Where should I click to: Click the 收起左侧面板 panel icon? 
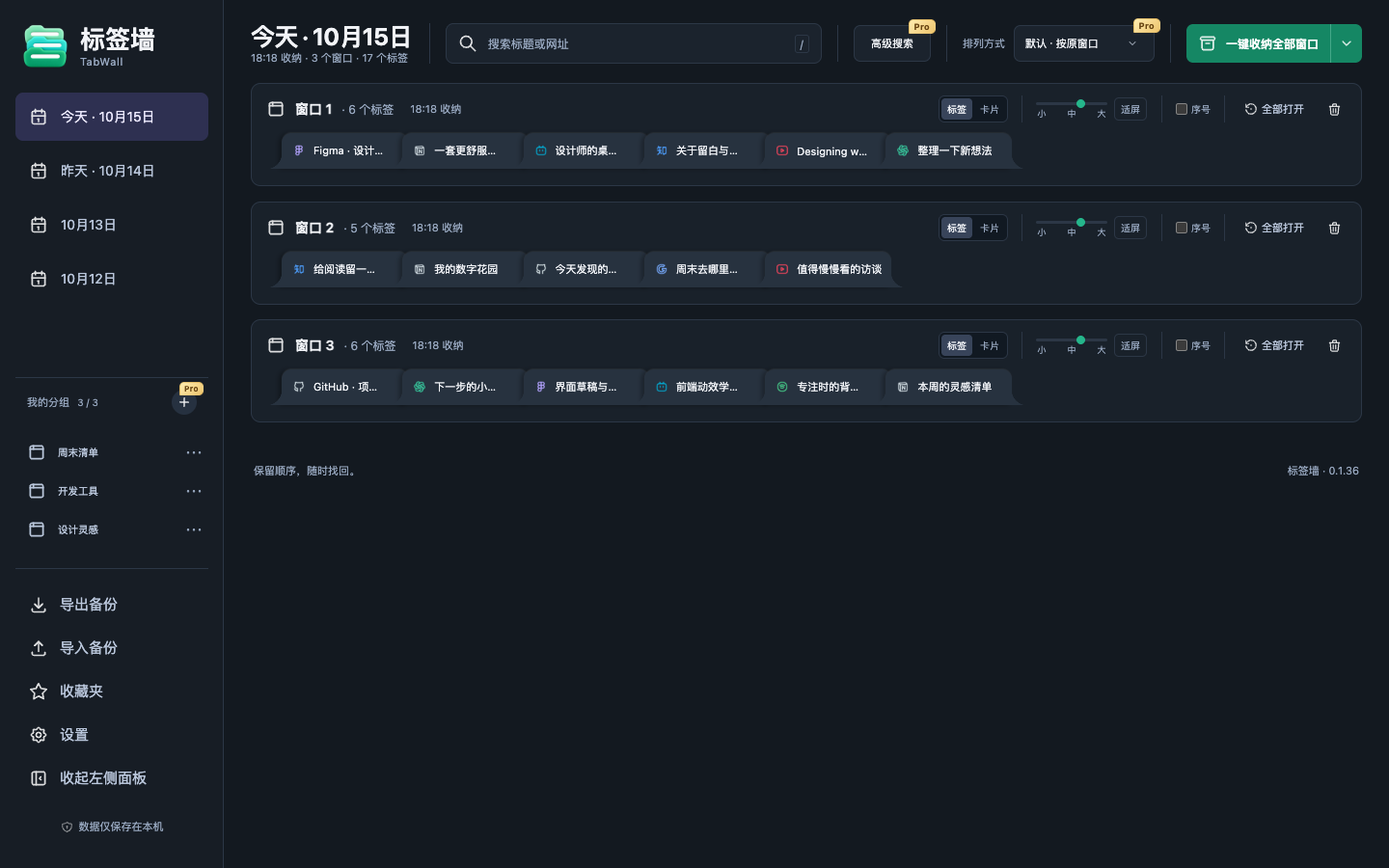pos(39,778)
